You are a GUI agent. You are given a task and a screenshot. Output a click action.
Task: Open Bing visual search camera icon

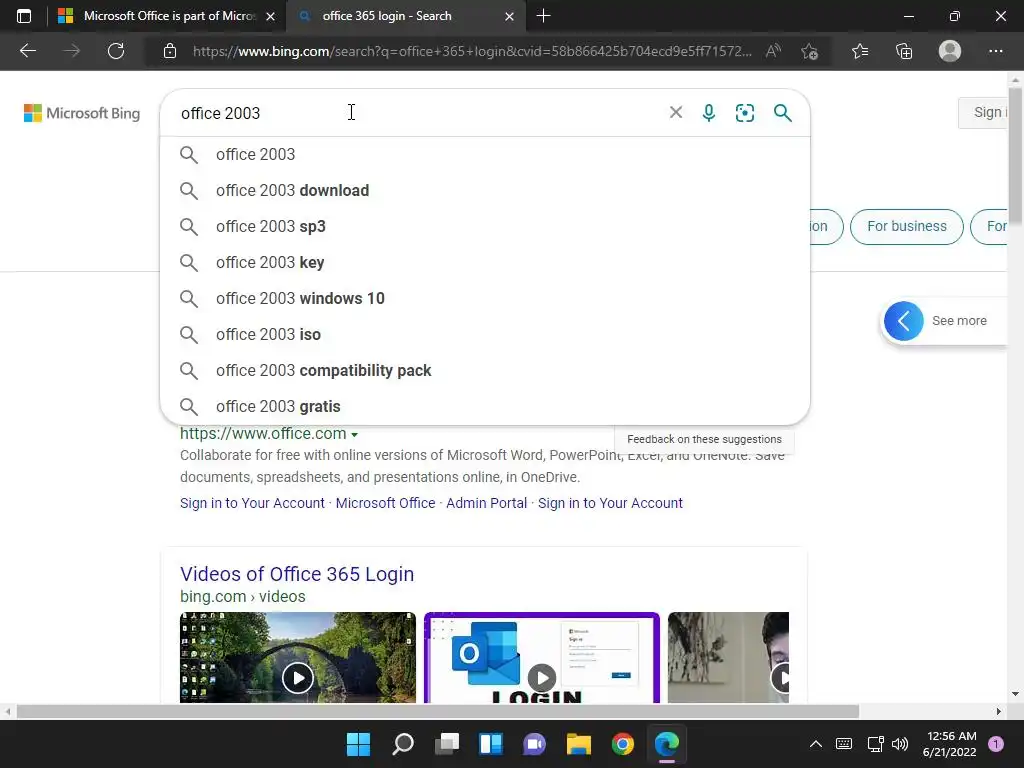coord(744,113)
